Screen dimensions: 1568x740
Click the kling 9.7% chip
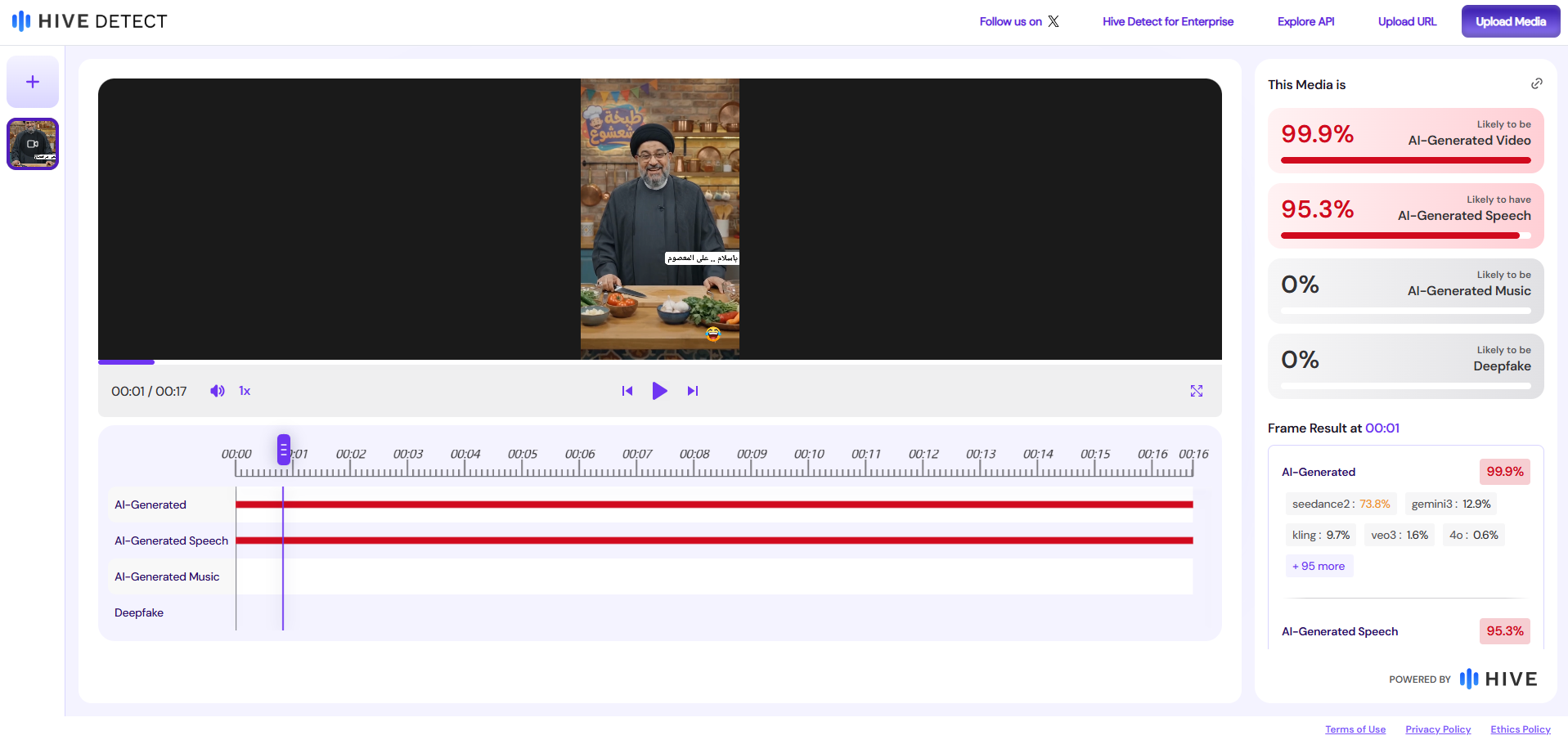click(1321, 535)
